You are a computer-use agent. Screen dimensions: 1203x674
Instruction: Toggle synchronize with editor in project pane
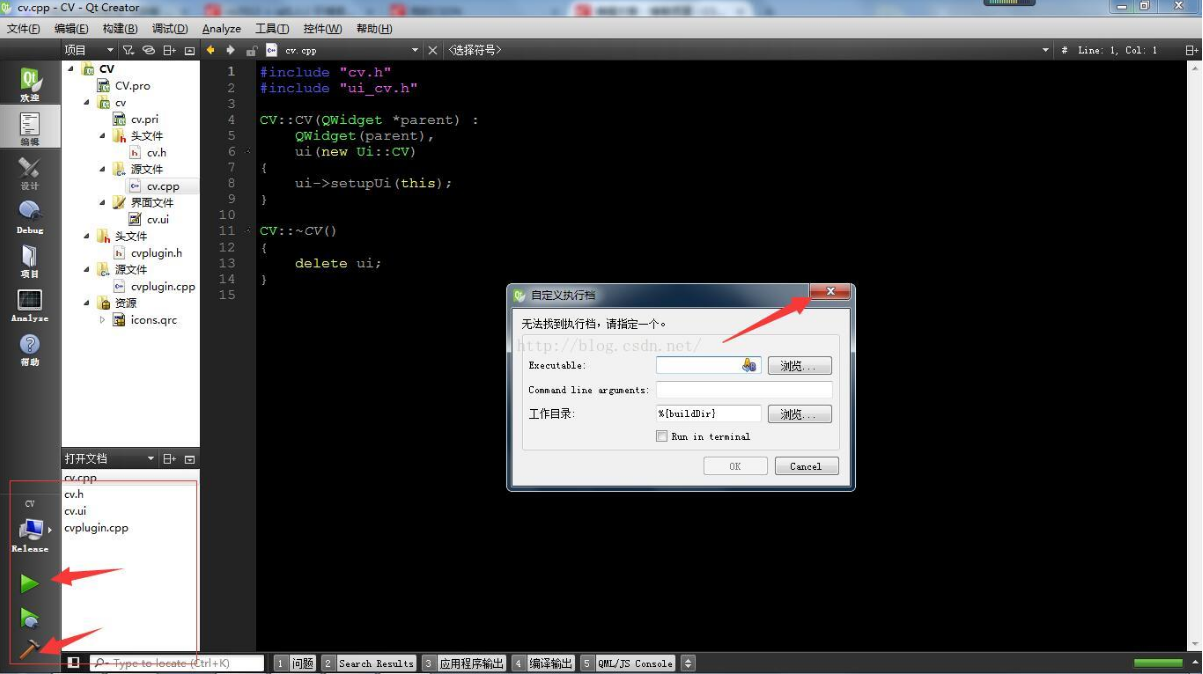[148, 50]
